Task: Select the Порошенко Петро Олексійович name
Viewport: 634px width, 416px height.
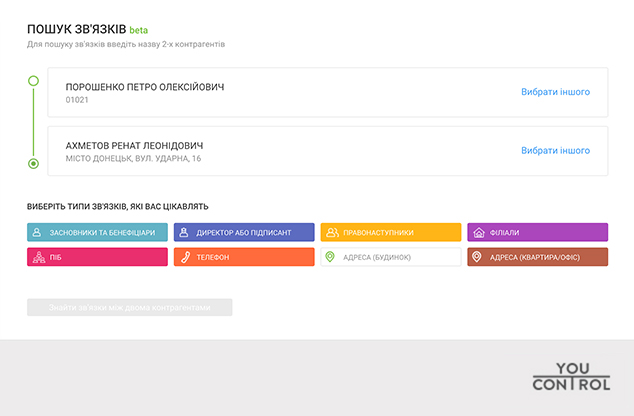Action: click(145, 87)
